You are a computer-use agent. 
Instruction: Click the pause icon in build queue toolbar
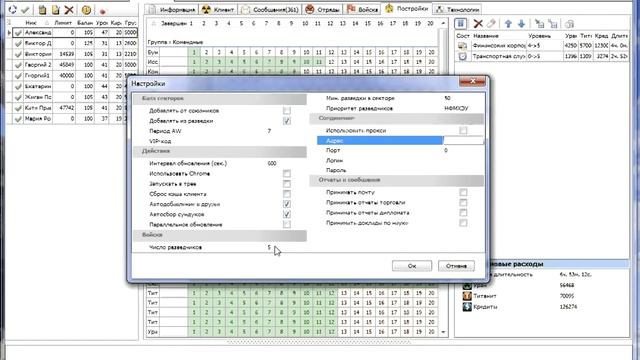tap(460, 24)
